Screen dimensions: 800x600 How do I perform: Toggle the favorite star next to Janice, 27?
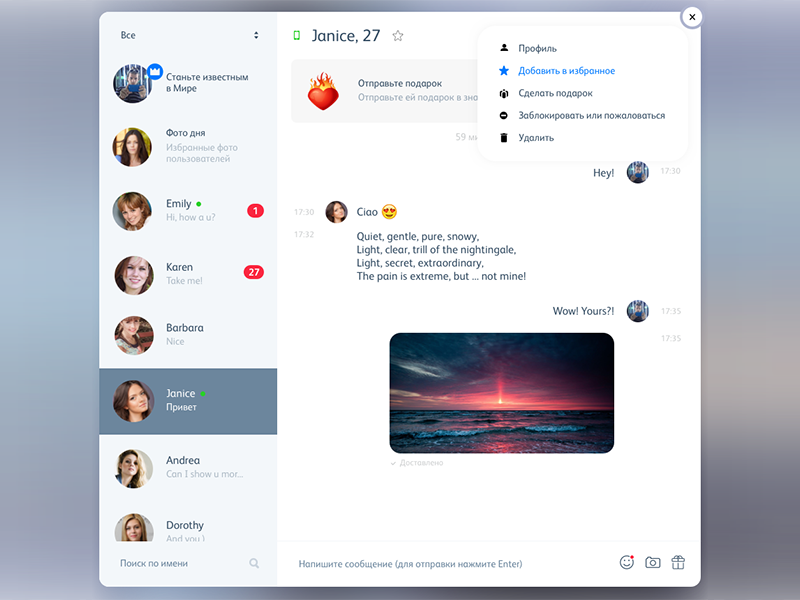[x=397, y=35]
